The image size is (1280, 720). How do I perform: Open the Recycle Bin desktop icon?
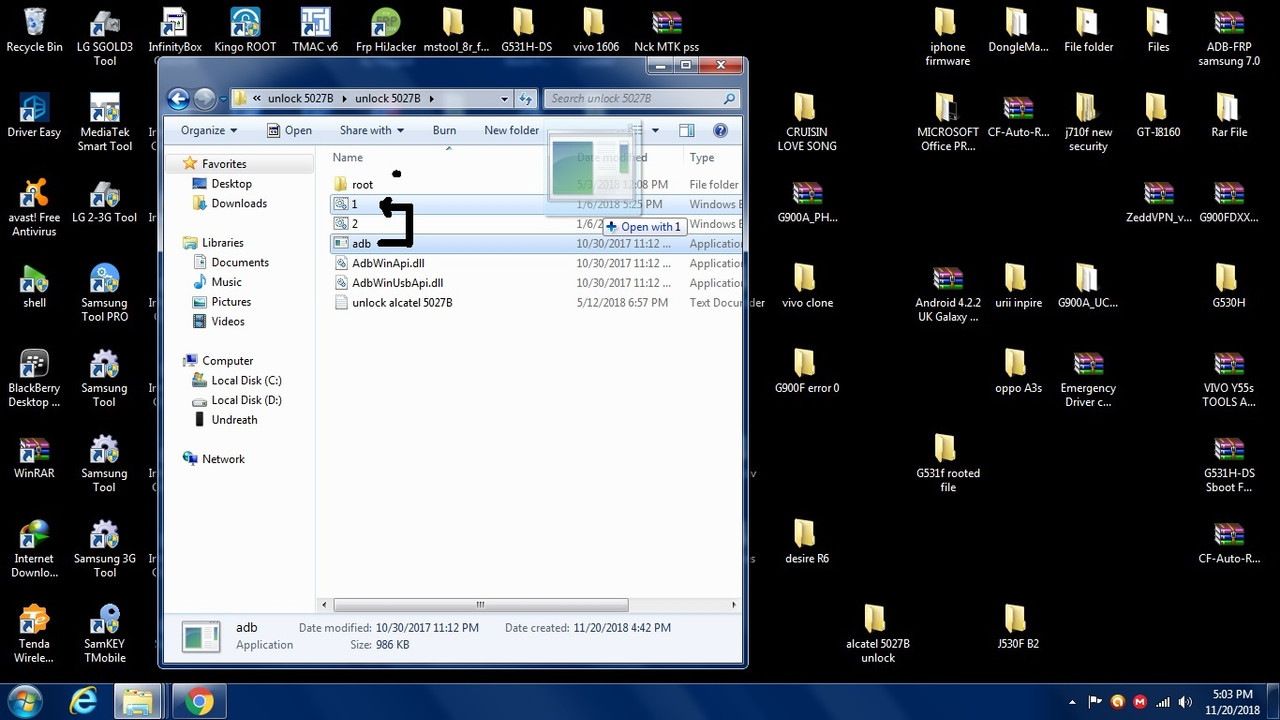coord(34,30)
